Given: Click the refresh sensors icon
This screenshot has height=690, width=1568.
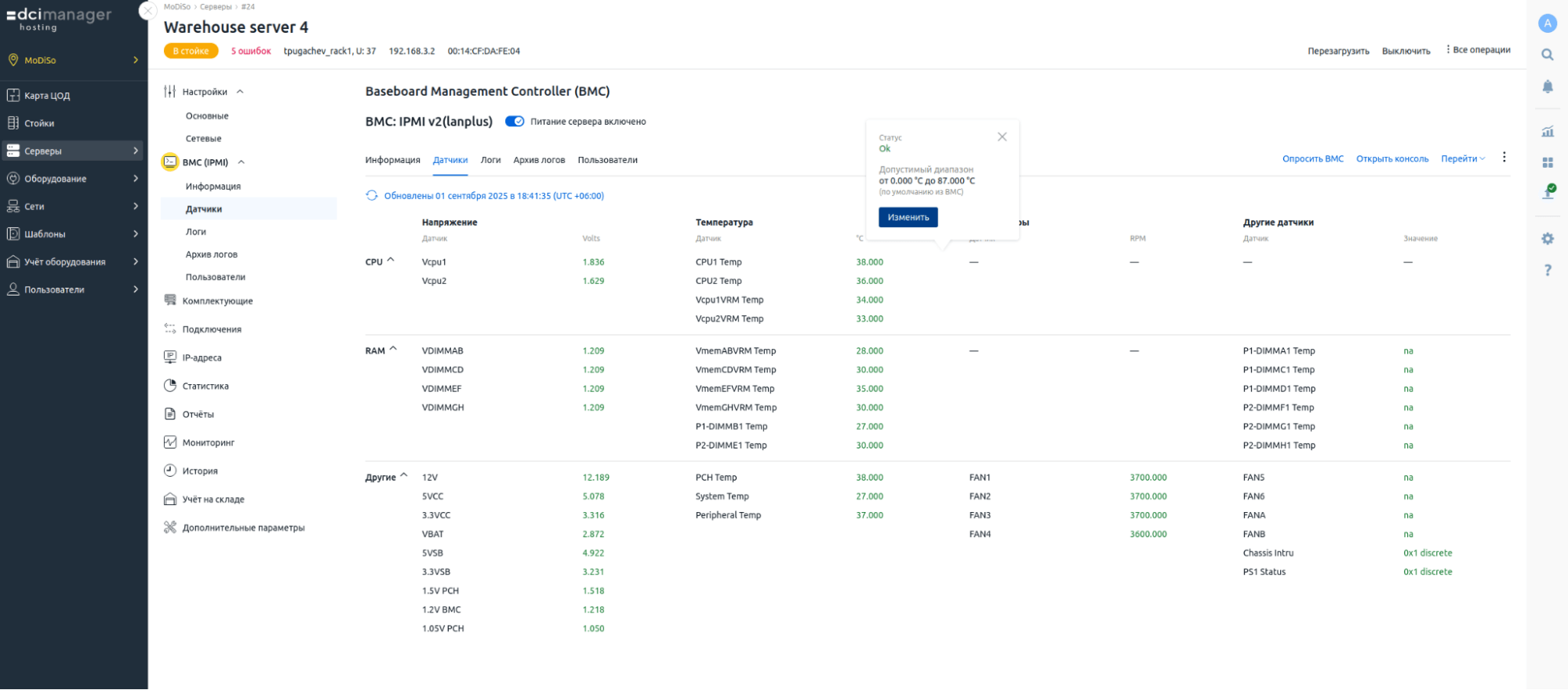Looking at the screenshot, I should (372, 196).
